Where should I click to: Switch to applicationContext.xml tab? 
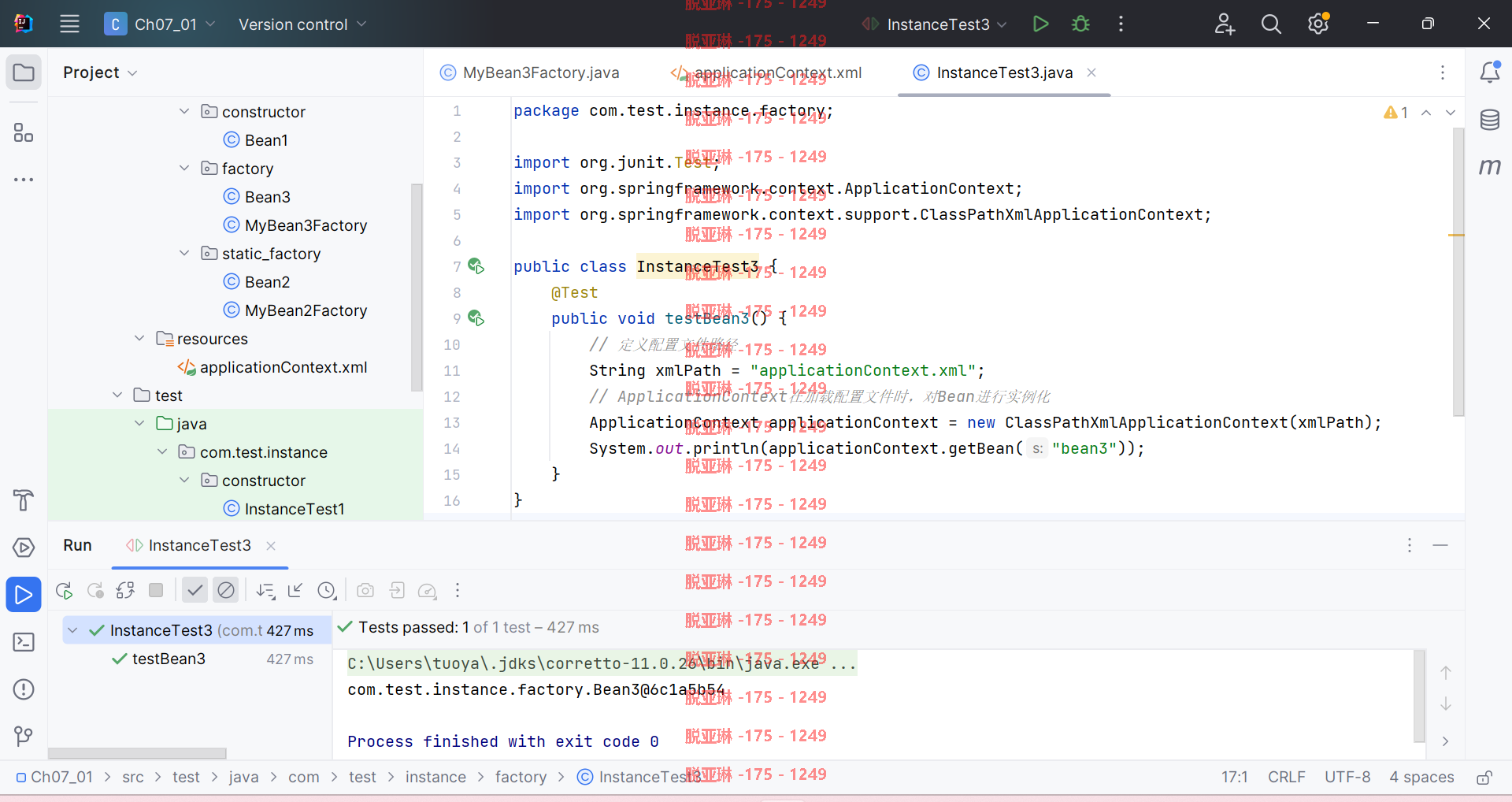pyautogui.click(x=767, y=72)
